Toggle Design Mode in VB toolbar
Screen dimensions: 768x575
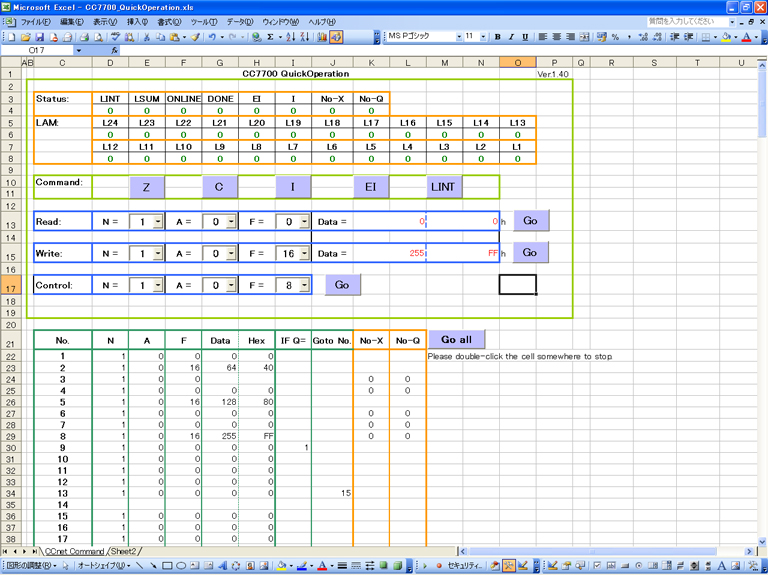pos(523,566)
